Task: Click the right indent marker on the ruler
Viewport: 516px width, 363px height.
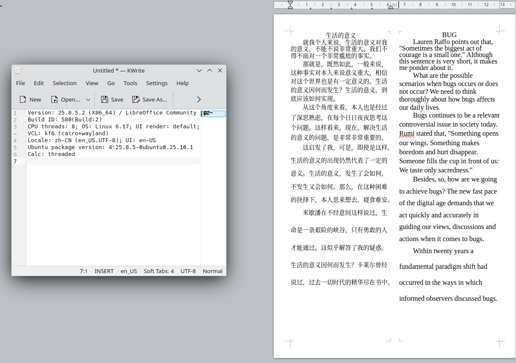Action: 391,6
